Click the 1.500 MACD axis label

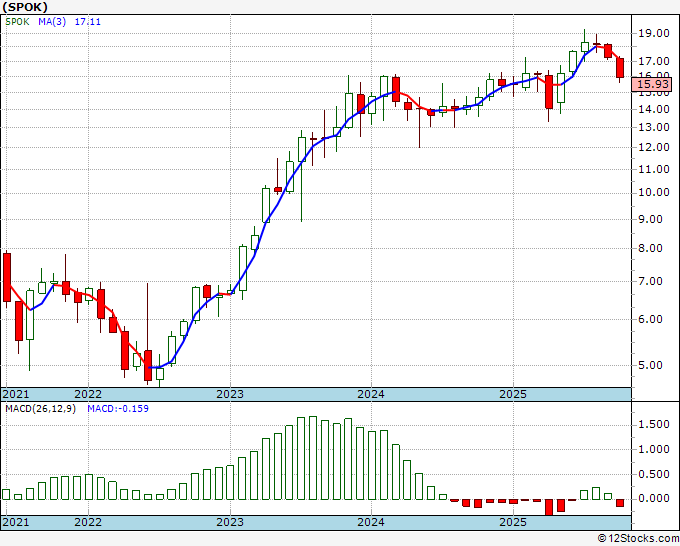coord(654,424)
